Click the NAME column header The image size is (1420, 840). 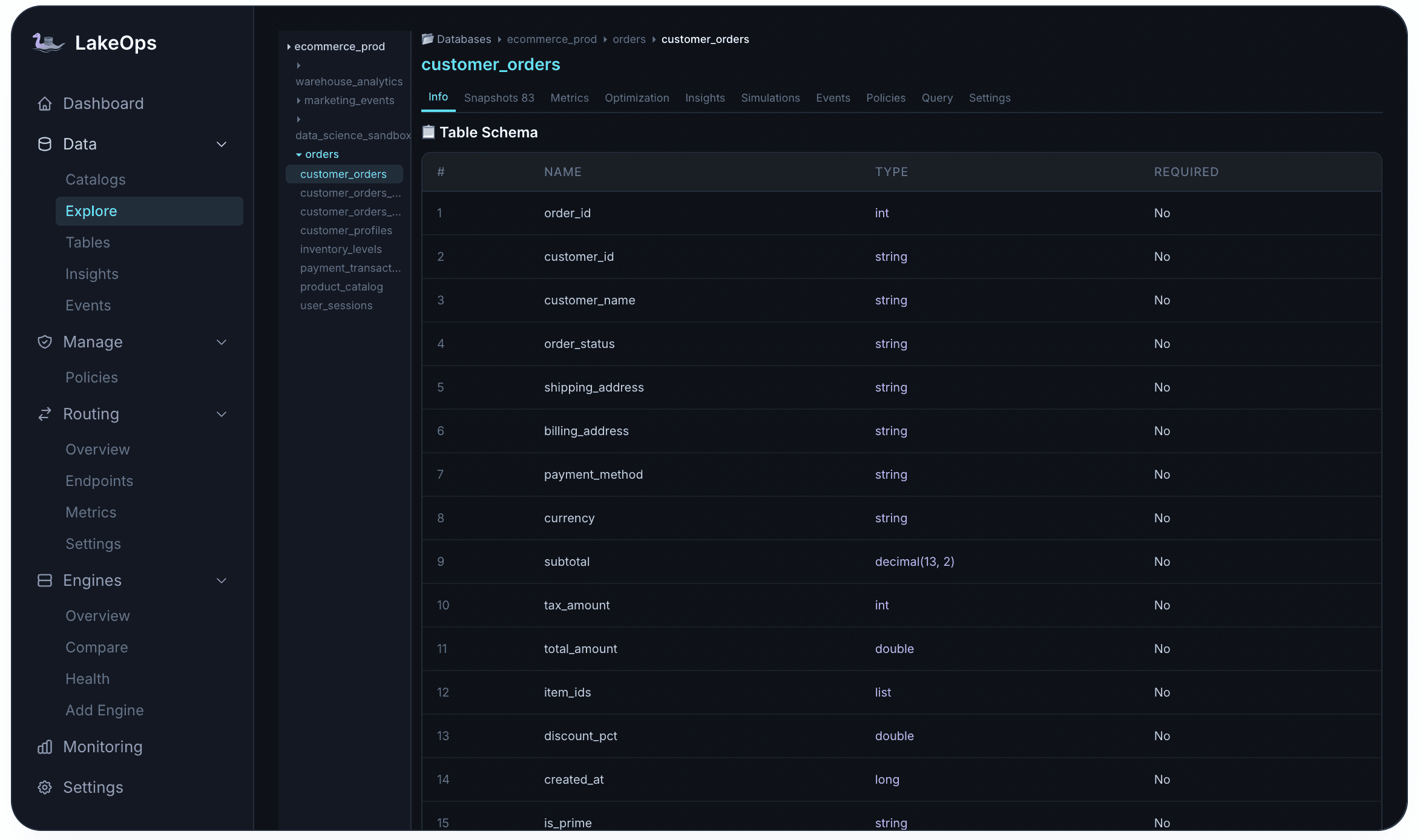562,172
